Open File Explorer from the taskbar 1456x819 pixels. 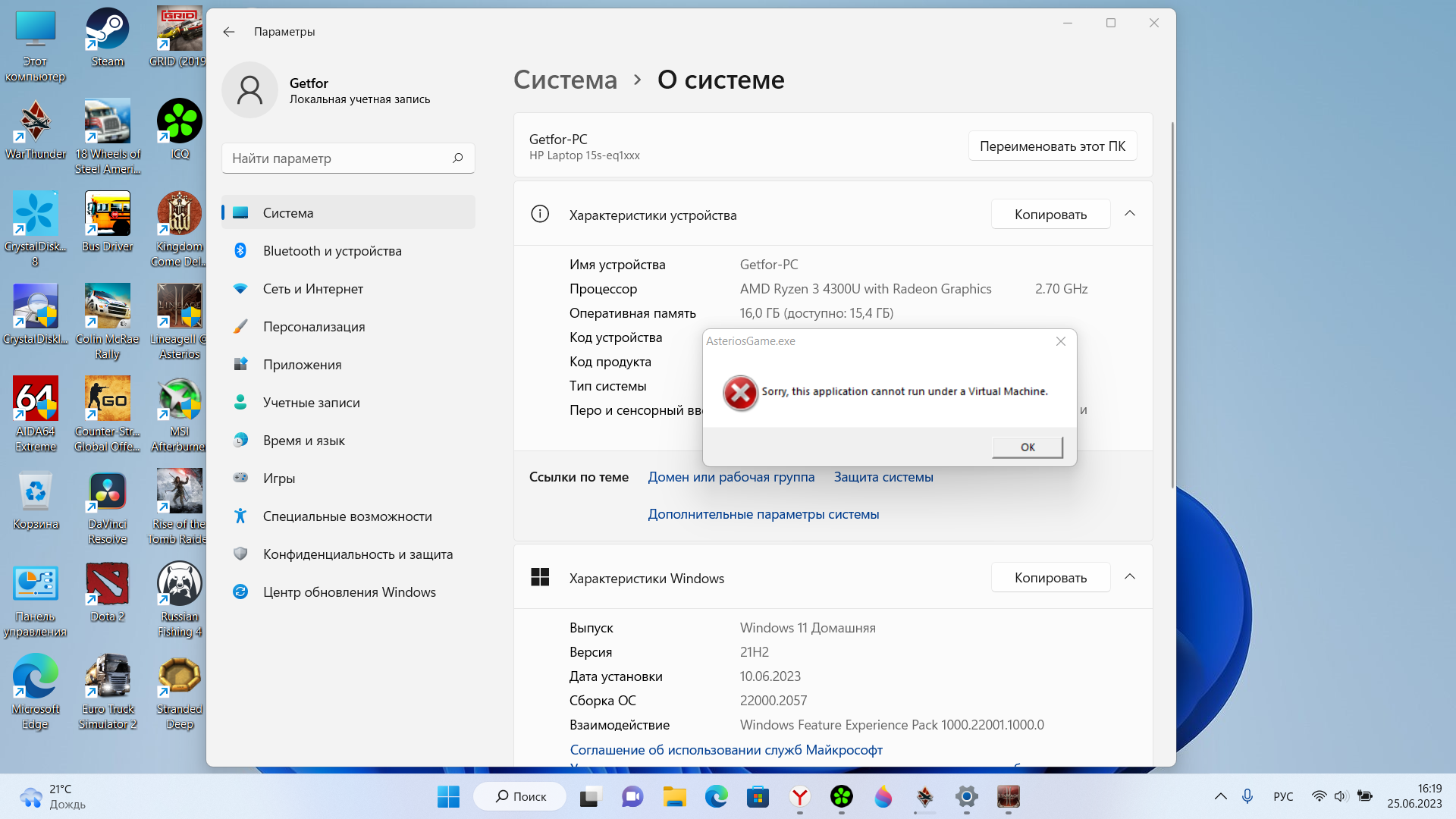click(674, 796)
